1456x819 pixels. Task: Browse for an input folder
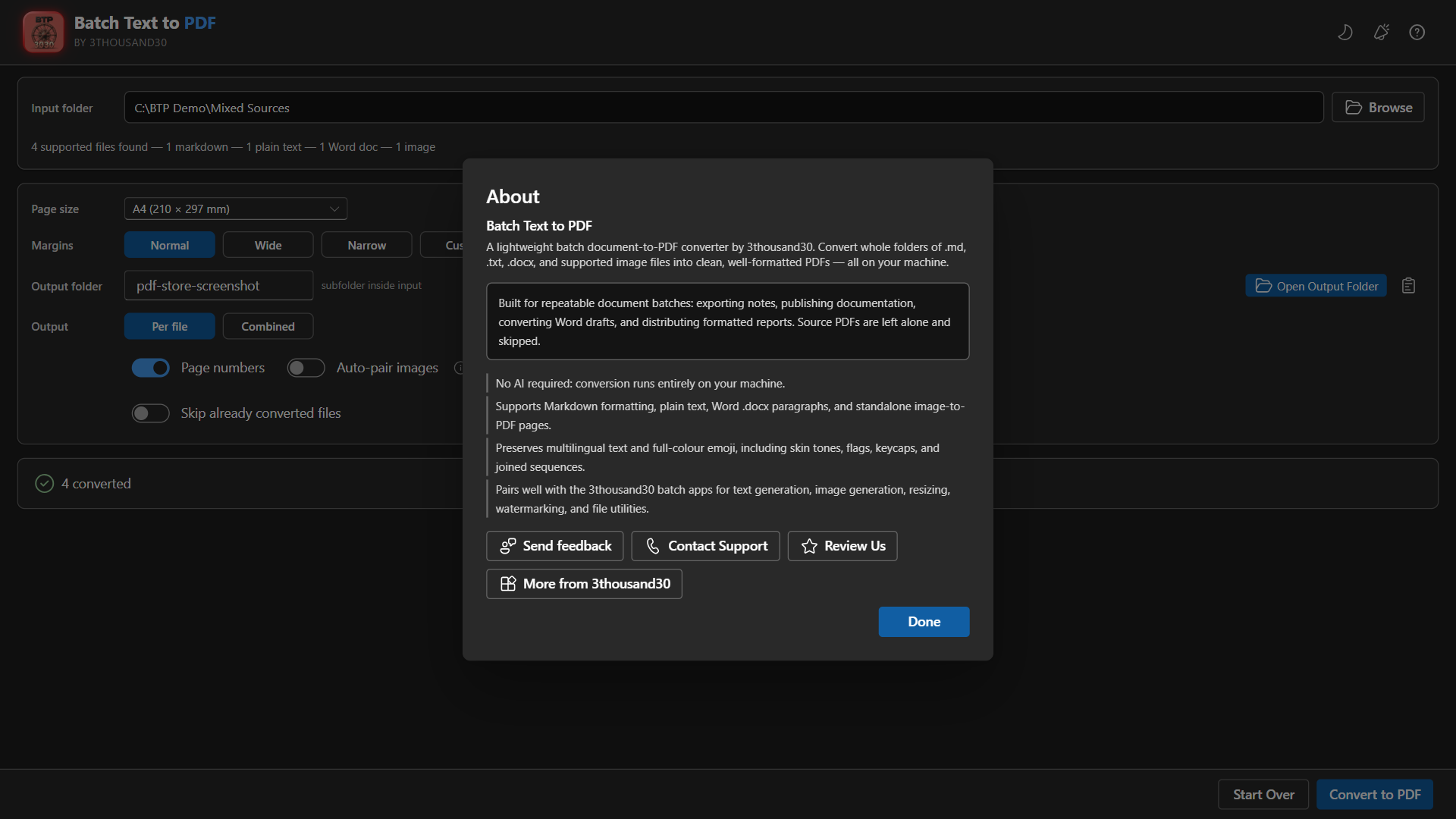[x=1378, y=108]
